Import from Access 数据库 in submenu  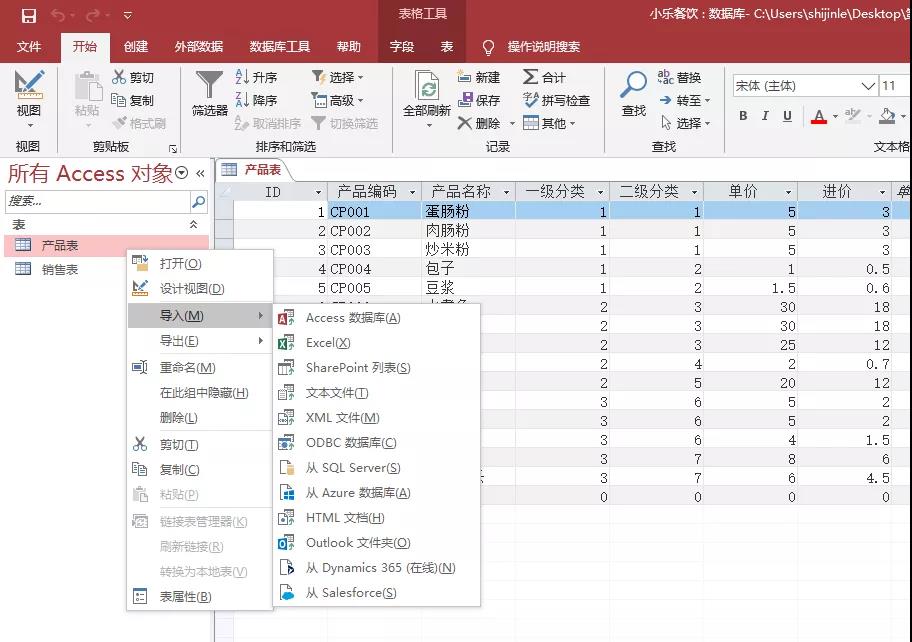[376, 318]
